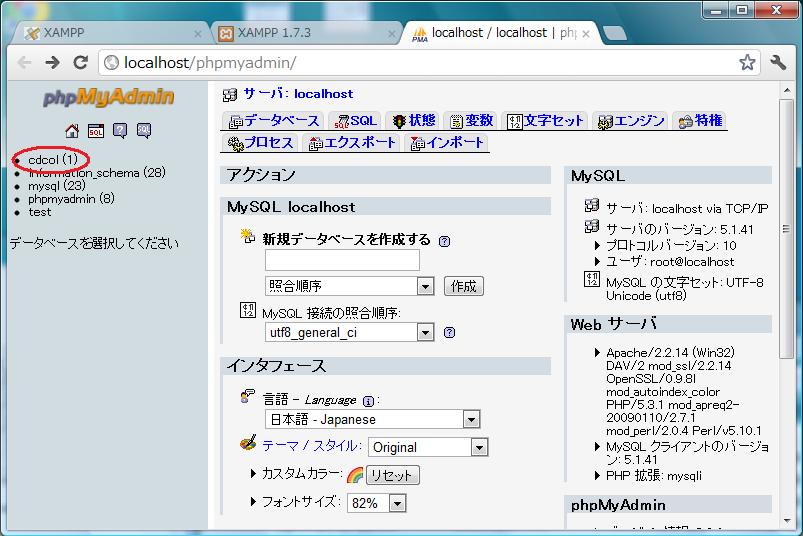Image resolution: width=803 pixels, height=536 pixels.
Task: Expand the PHP 拡張: mysqli item arrow
Action: coord(597,476)
